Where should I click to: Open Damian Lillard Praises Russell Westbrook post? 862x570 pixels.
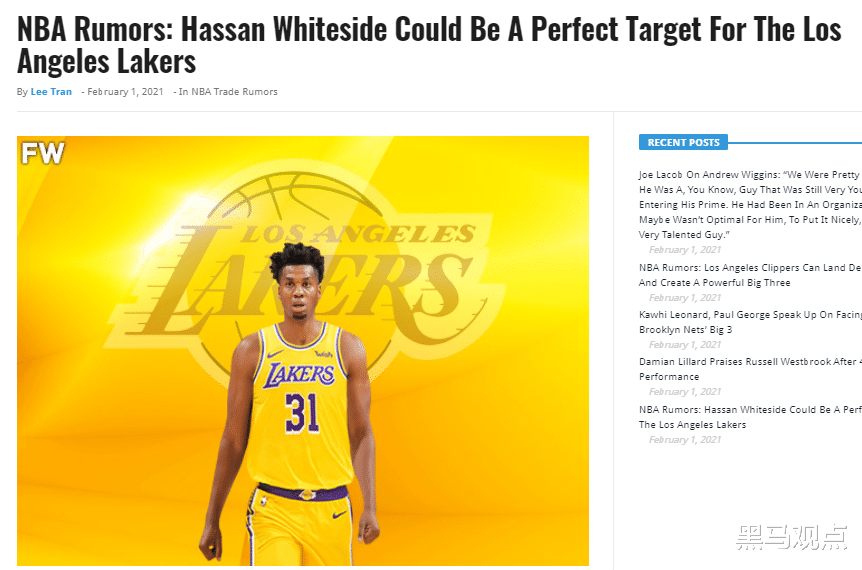(x=750, y=369)
